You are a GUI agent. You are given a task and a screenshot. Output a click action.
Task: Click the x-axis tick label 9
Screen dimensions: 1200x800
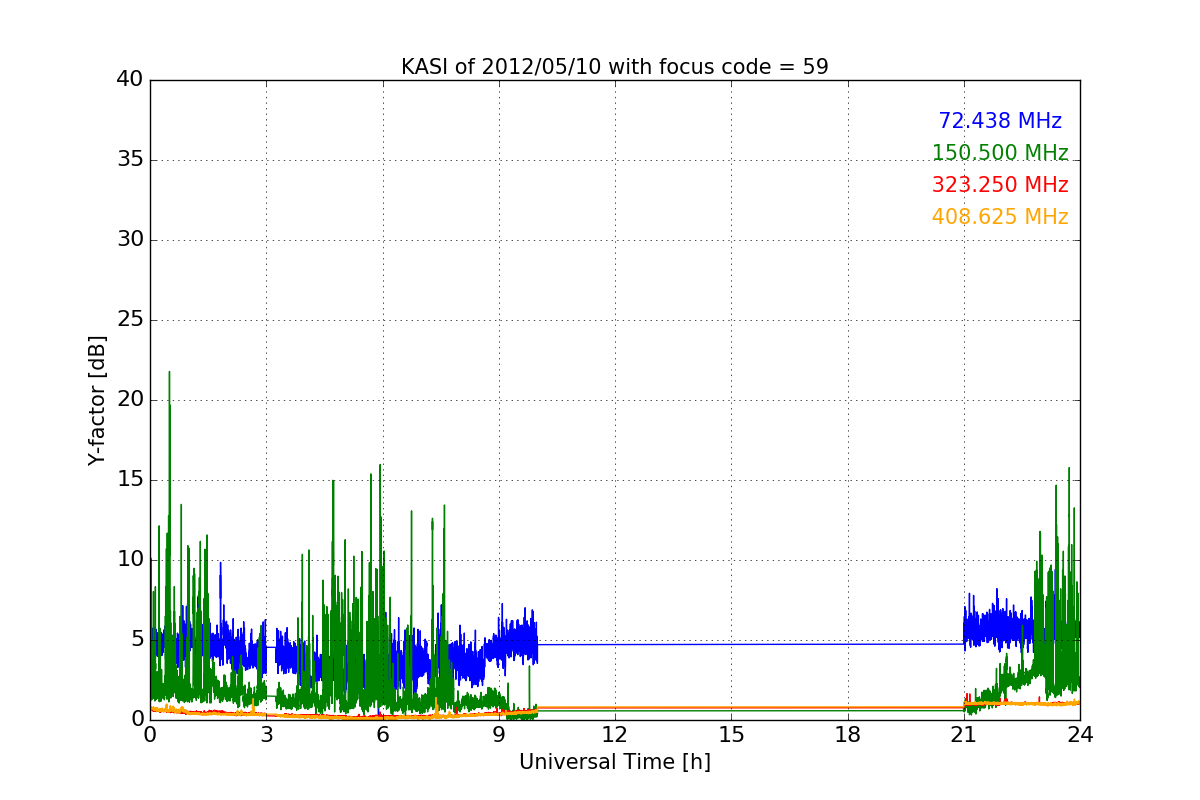click(498, 735)
